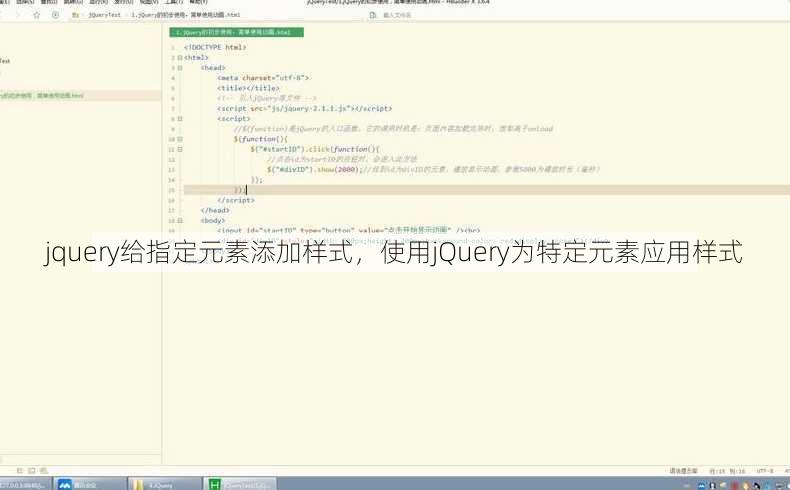The image size is (790, 490).
Task: Click the script src jquery-2.1.1.js line
Action: click(x=304, y=108)
